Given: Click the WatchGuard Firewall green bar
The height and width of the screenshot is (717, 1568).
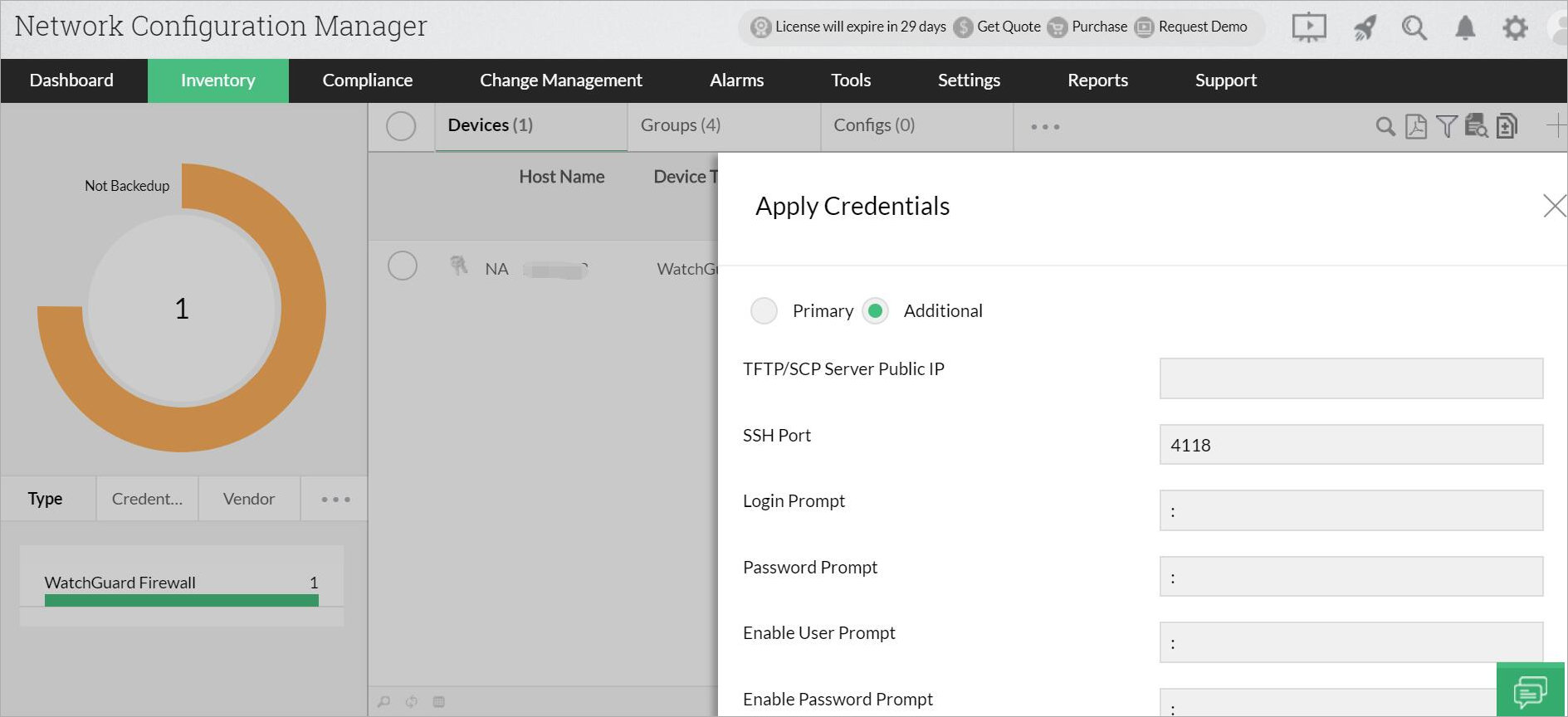Looking at the screenshot, I should pos(182,600).
